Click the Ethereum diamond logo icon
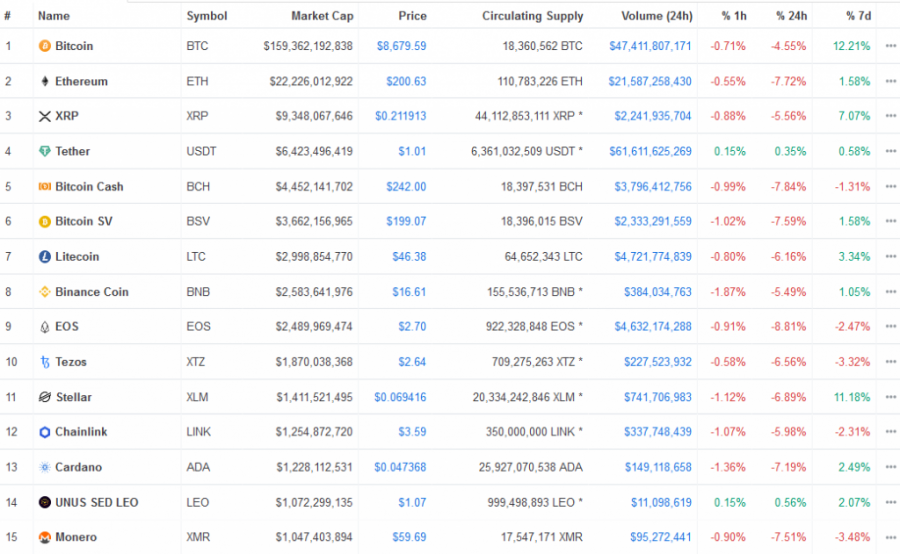 pyautogui.click(x=45, y=82)
